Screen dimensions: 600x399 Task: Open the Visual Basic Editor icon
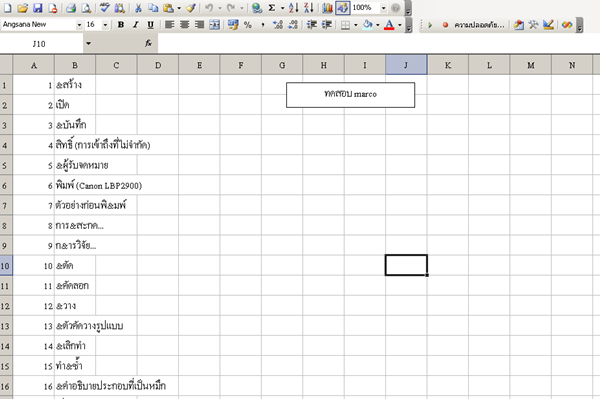point(518,25)
